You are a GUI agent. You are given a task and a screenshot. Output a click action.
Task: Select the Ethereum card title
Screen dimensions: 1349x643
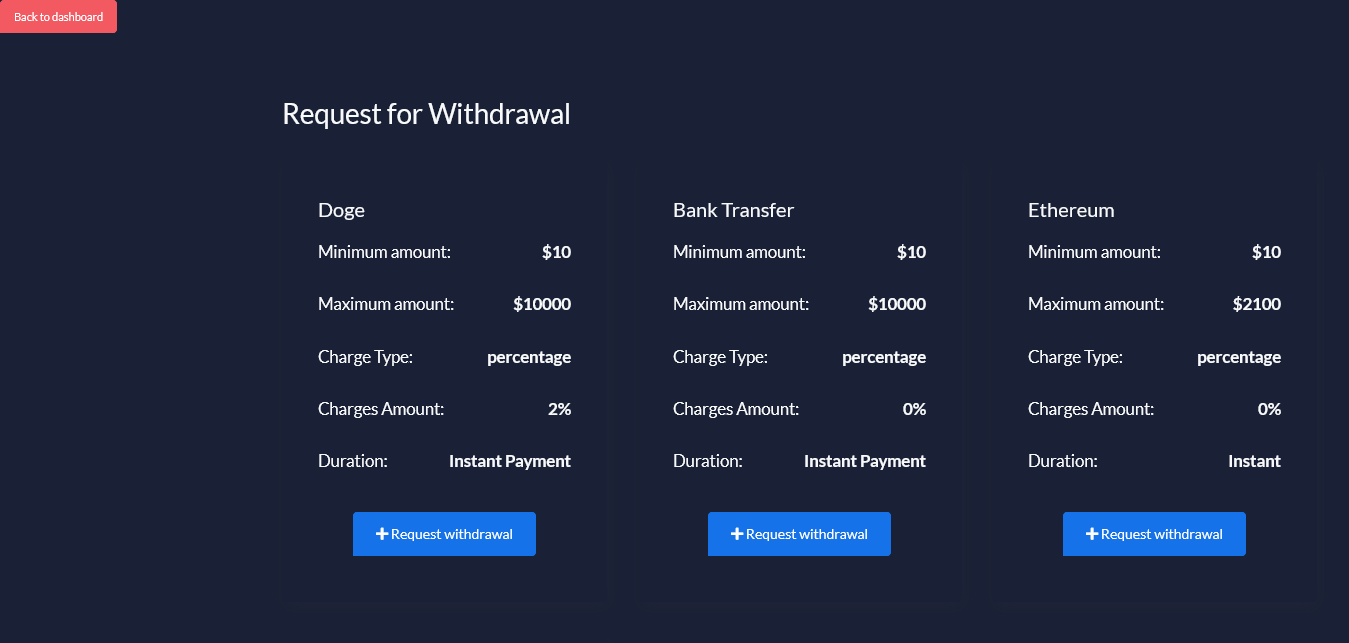[1071, 210]
